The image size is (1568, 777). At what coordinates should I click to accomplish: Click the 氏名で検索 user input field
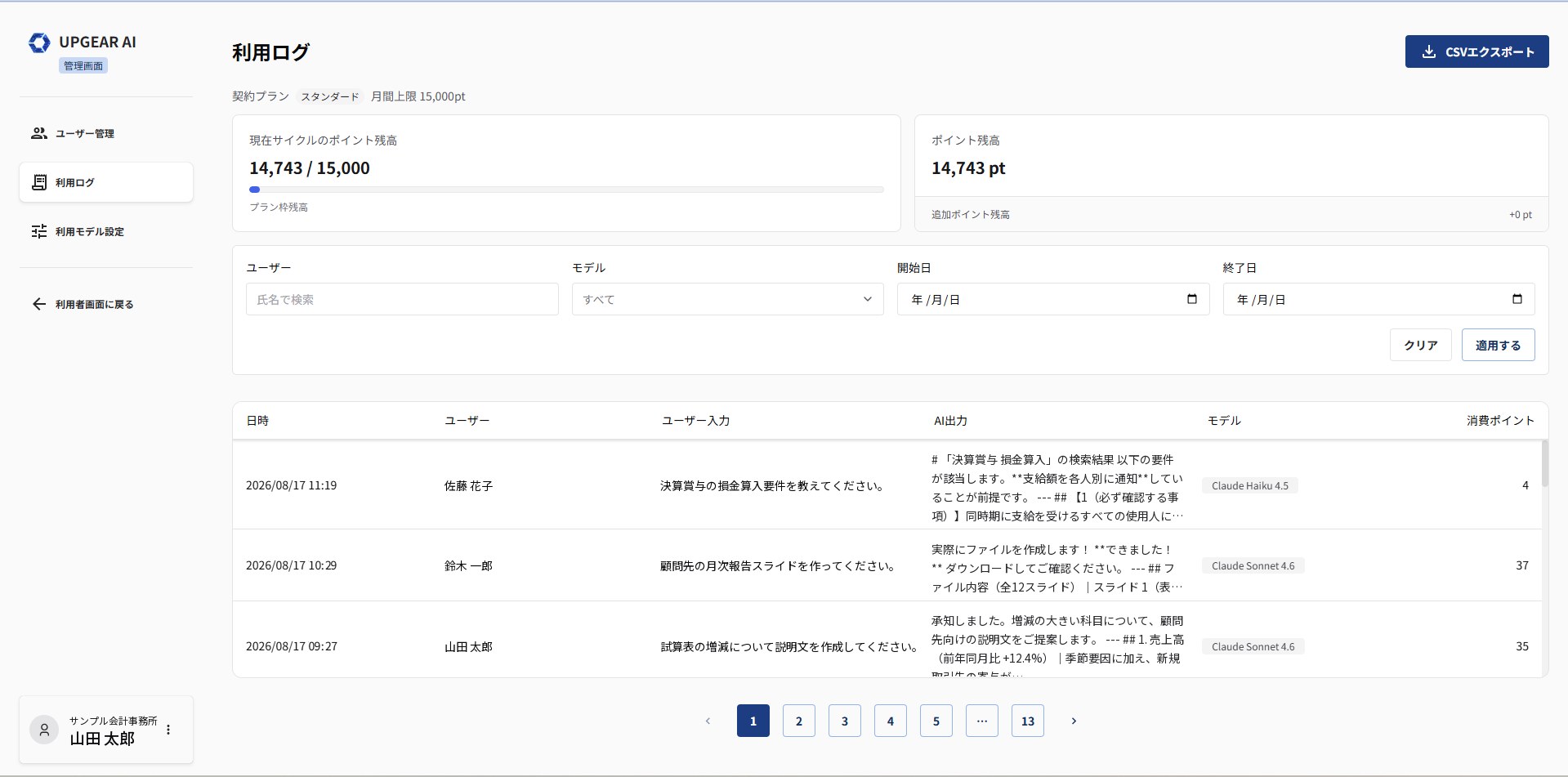click(x=402, y=299)
